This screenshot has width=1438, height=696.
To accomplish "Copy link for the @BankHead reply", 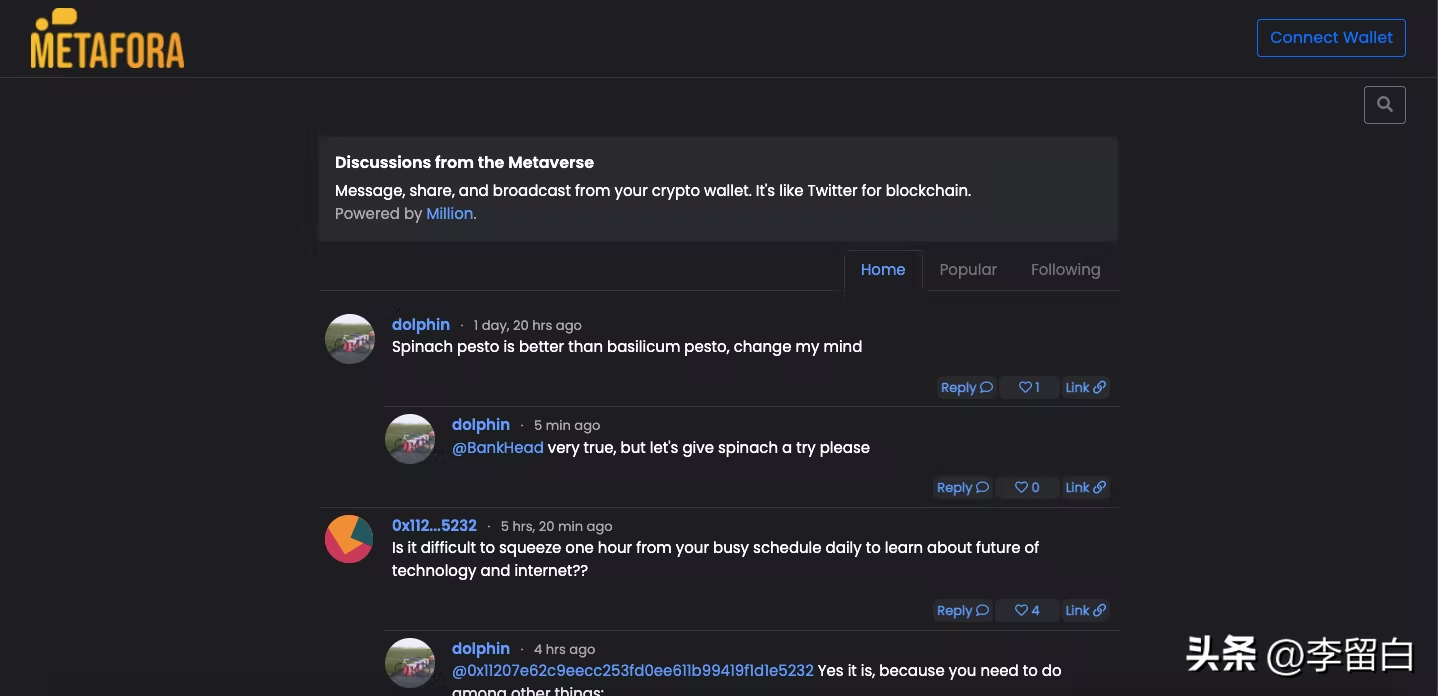I will pos(1085,488).
